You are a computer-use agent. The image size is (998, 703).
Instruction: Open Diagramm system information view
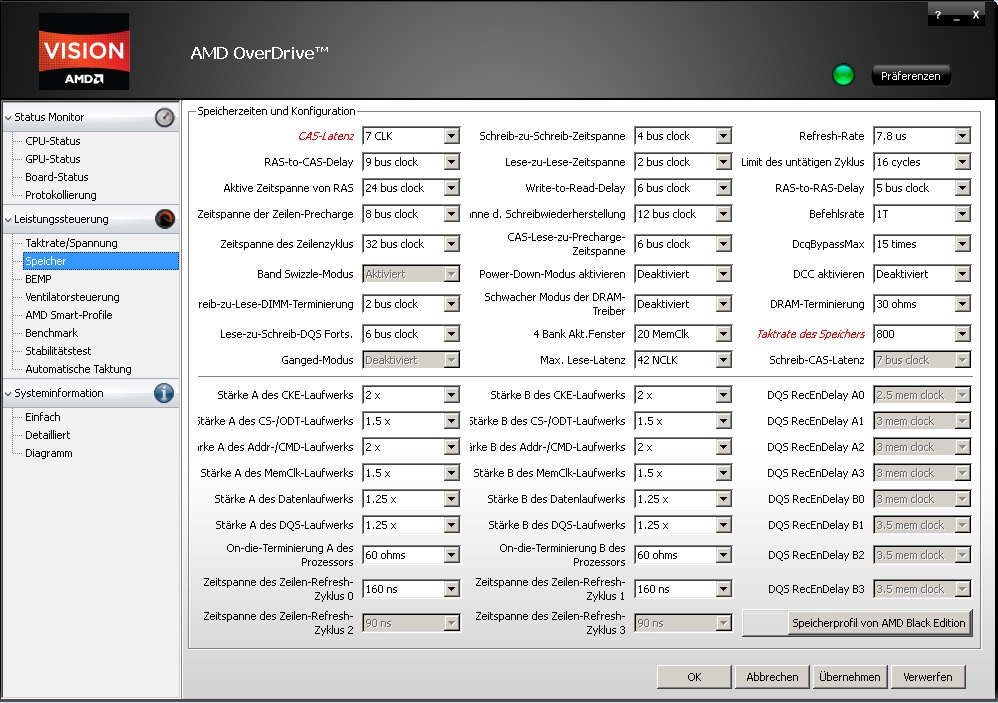point(48,453)
